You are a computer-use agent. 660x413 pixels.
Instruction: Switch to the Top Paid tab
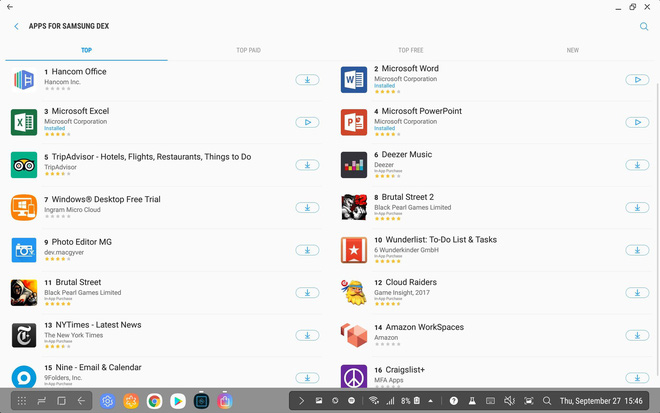[x=248, y=50]
